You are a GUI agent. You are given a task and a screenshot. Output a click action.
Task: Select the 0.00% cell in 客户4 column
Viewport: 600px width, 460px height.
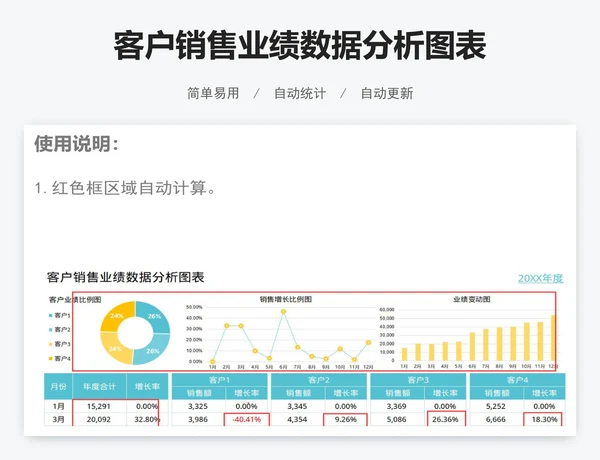[x=544, y=406]
